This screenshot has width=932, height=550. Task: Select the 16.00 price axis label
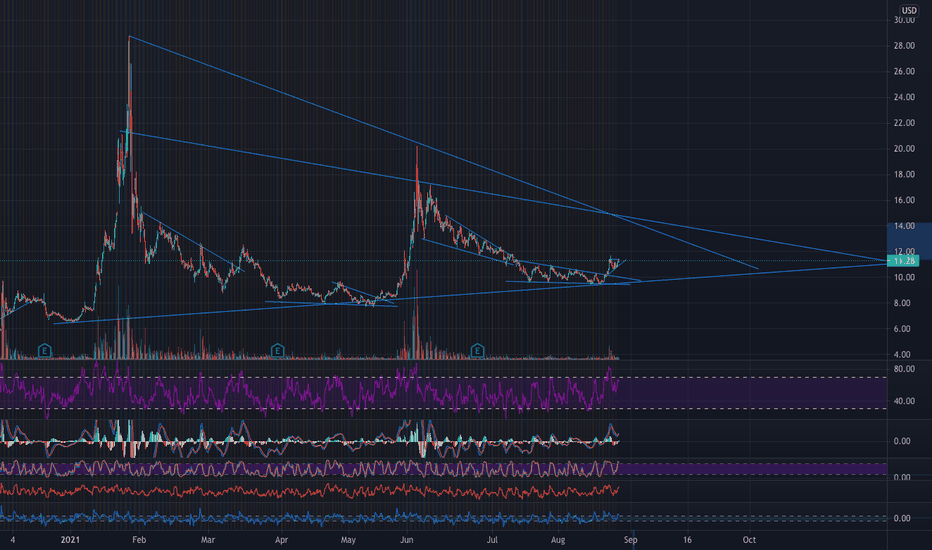904,200
